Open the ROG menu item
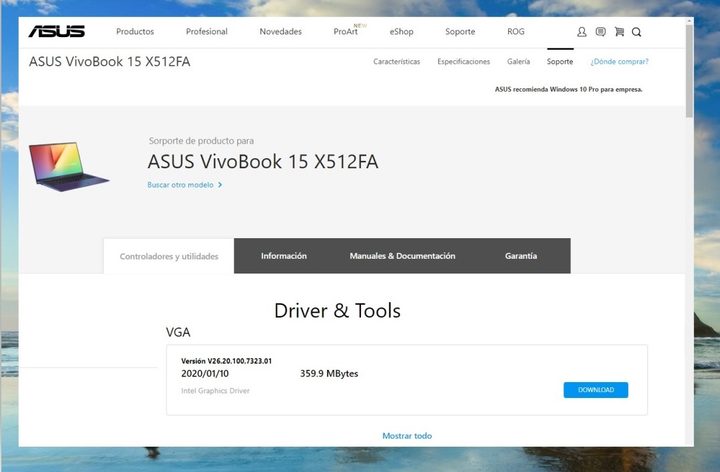The image size is (720, 472). (515, 32)
